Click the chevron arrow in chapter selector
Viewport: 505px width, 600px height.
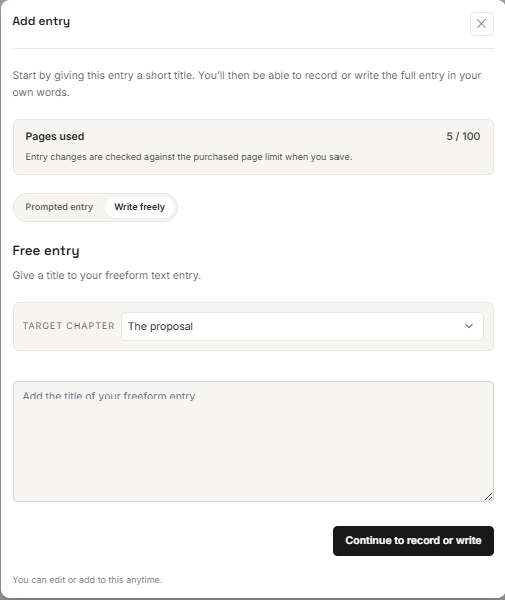pos(469,326)
